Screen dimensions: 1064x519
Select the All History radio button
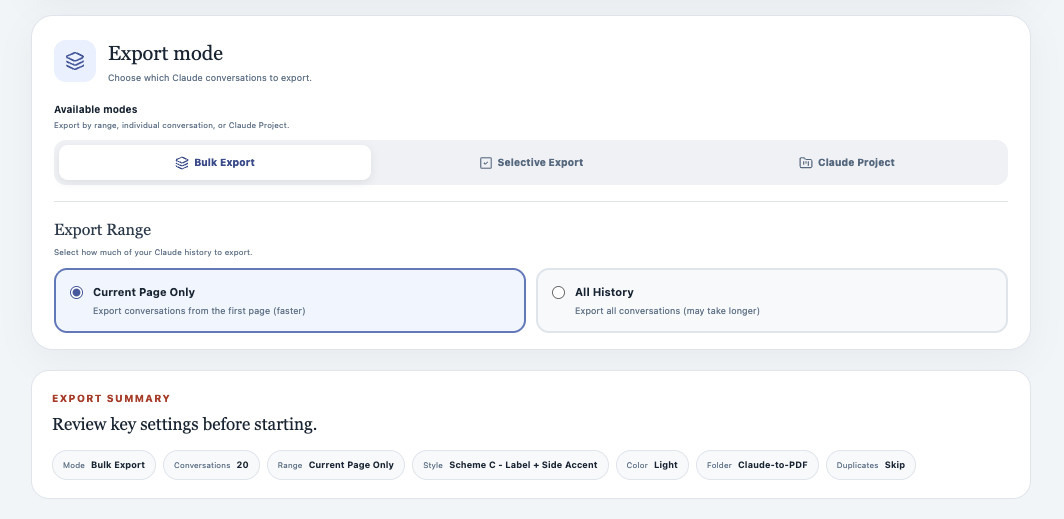558,292
